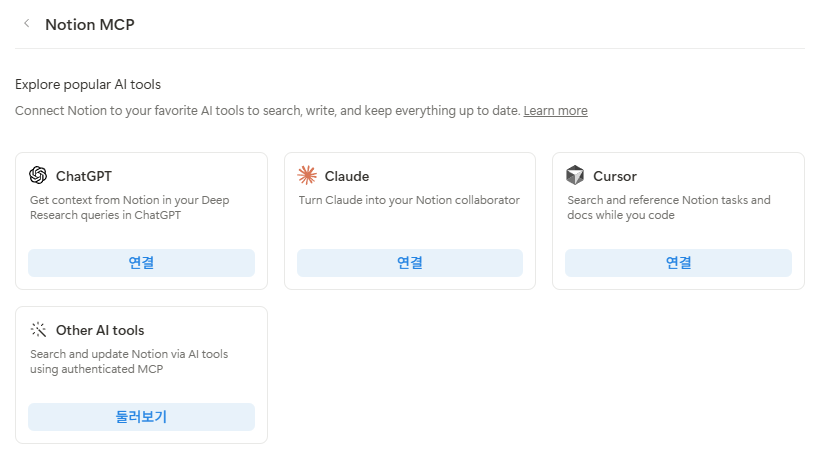This screenshot has height=462, width=823.
Task: Click the Cursor cube icon
Action: click(575, 175)
